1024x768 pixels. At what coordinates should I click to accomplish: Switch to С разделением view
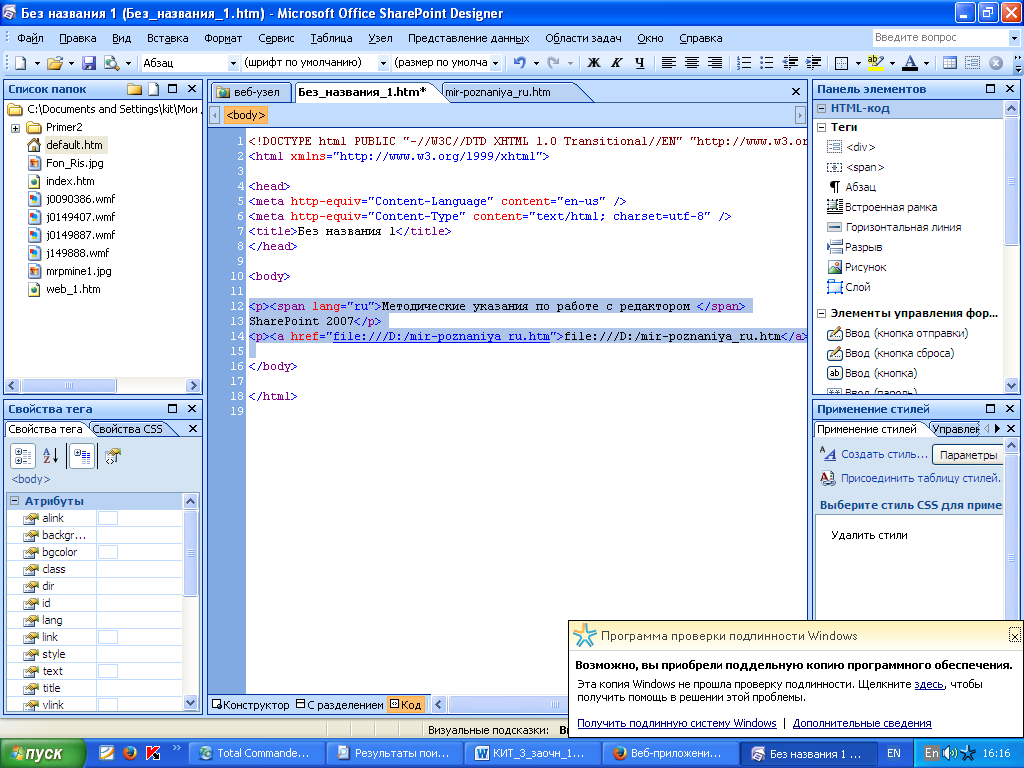point(340,705)
